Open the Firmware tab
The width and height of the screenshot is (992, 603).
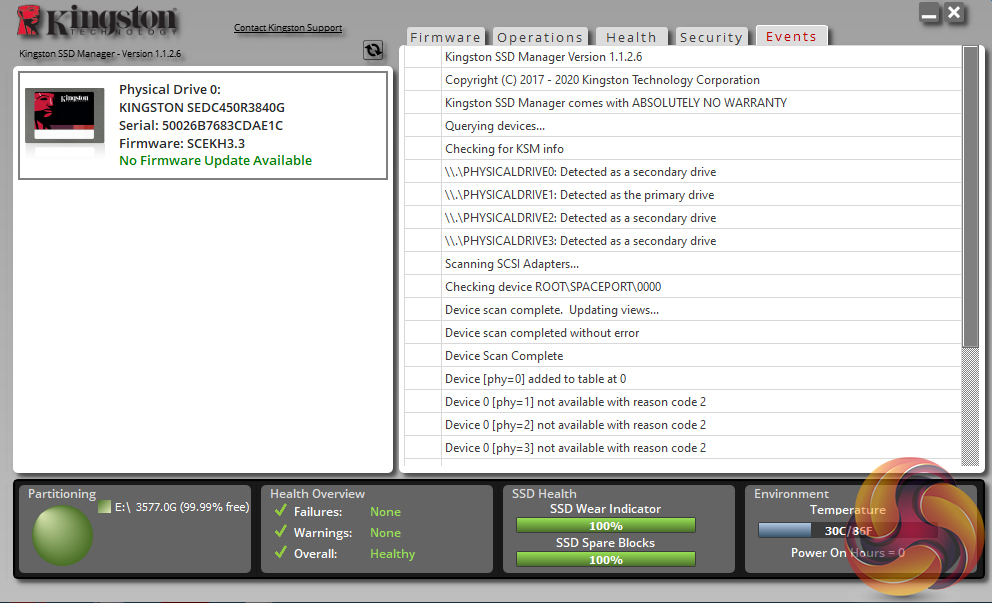[x=445, y=37]
